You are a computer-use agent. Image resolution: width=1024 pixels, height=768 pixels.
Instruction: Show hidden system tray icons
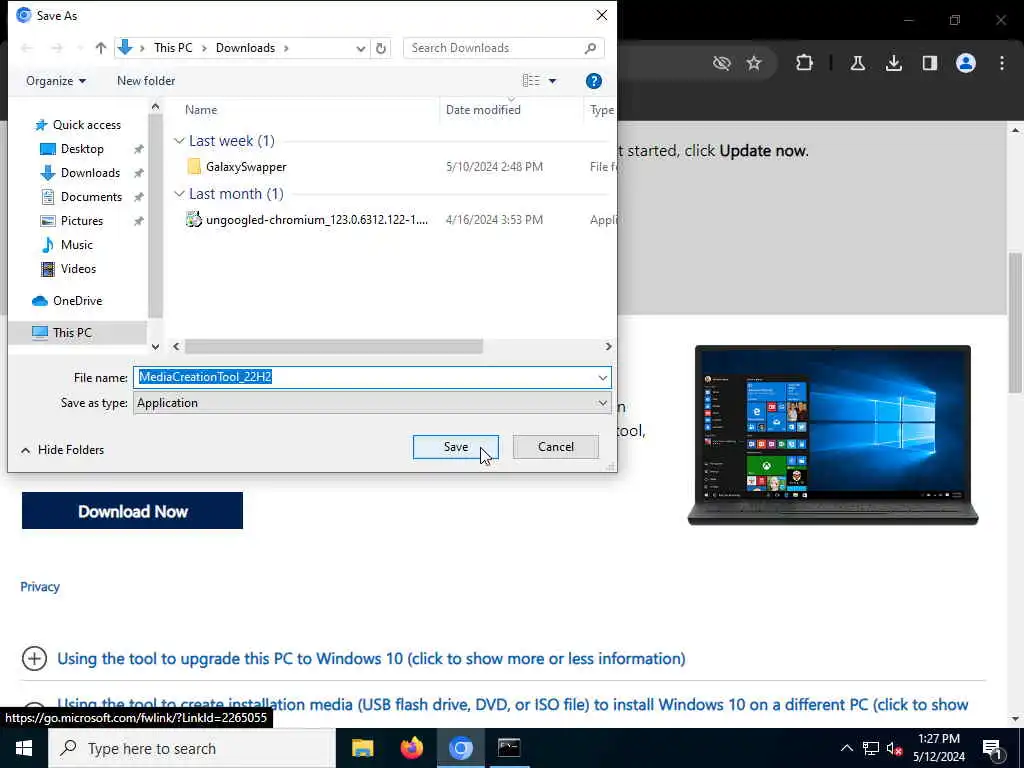846,748
